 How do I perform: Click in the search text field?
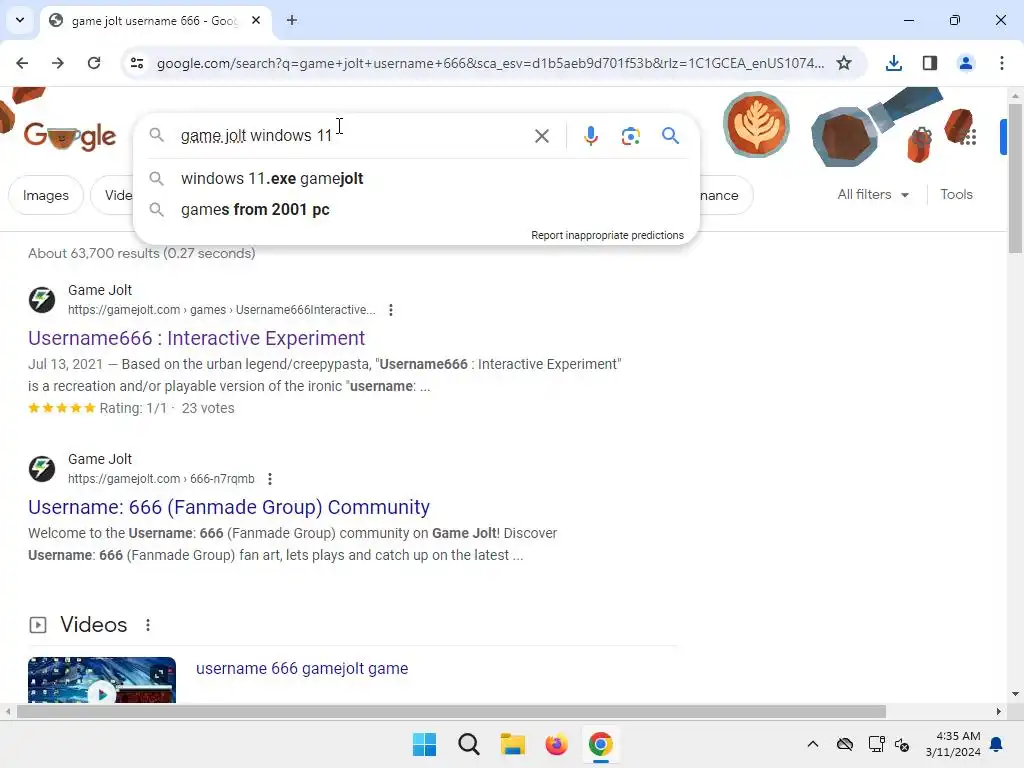pyautogui.click(x=353, y=136)
